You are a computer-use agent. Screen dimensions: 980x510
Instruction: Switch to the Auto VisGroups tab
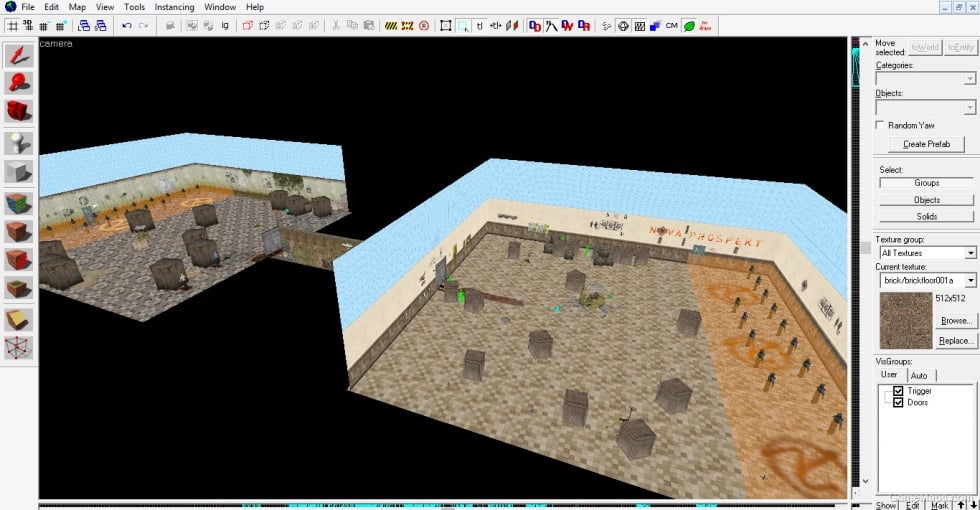click(x=919, y=375)
